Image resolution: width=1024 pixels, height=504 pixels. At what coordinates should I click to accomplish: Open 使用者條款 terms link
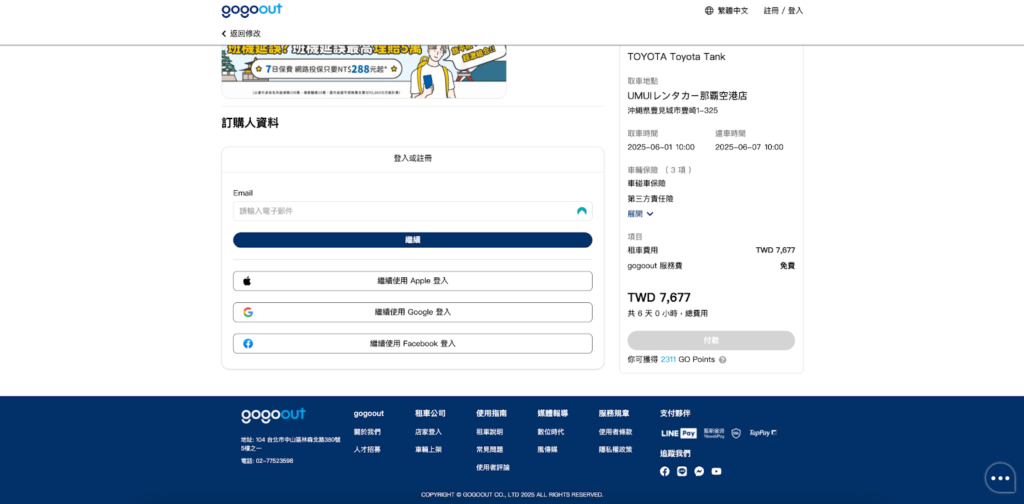click(615, 432)
